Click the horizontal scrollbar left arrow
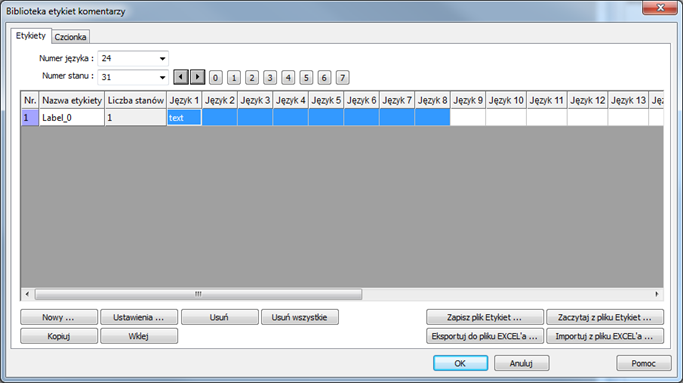This screenshot has height=383, width=683. pyautogui.click(x=27, y=294)
